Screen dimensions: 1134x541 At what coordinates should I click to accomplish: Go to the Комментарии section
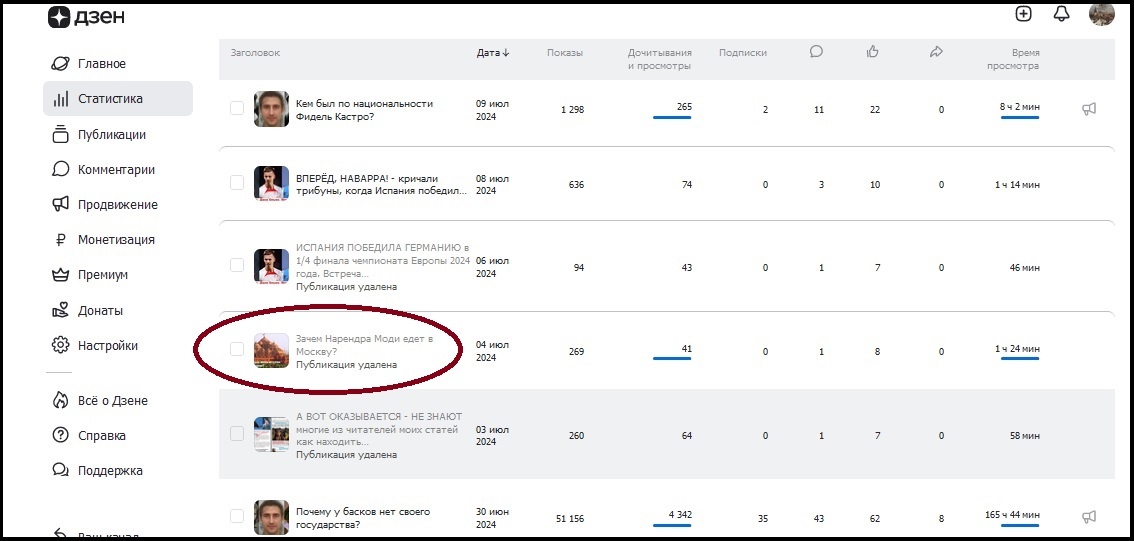pos(117,169)
